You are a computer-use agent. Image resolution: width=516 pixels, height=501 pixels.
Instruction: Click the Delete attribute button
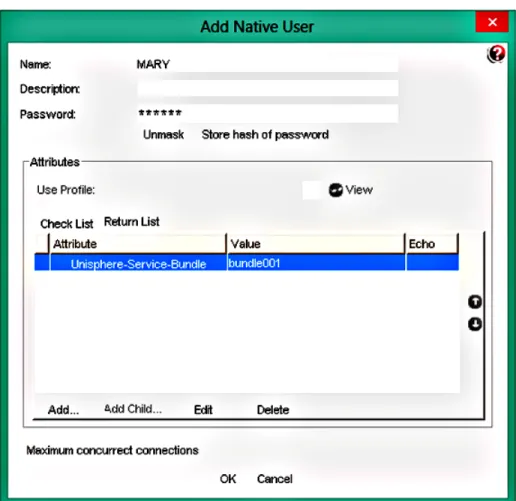(x=273, y=410)
